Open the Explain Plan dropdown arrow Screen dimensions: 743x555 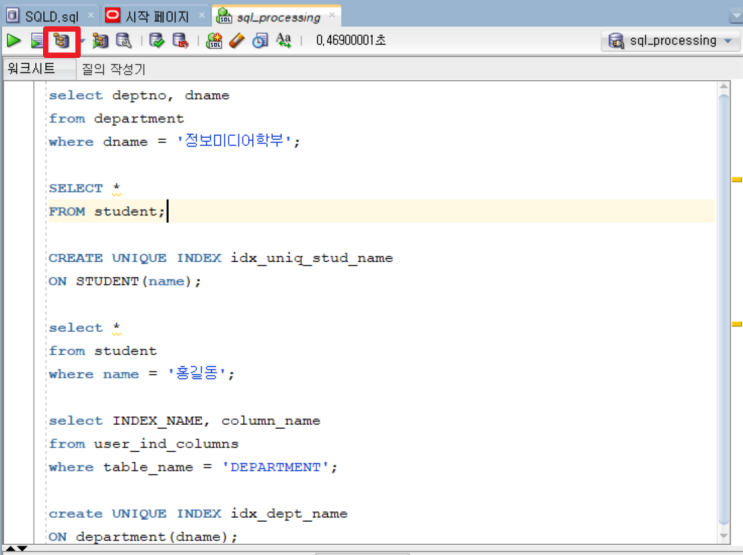pos(82,41)
